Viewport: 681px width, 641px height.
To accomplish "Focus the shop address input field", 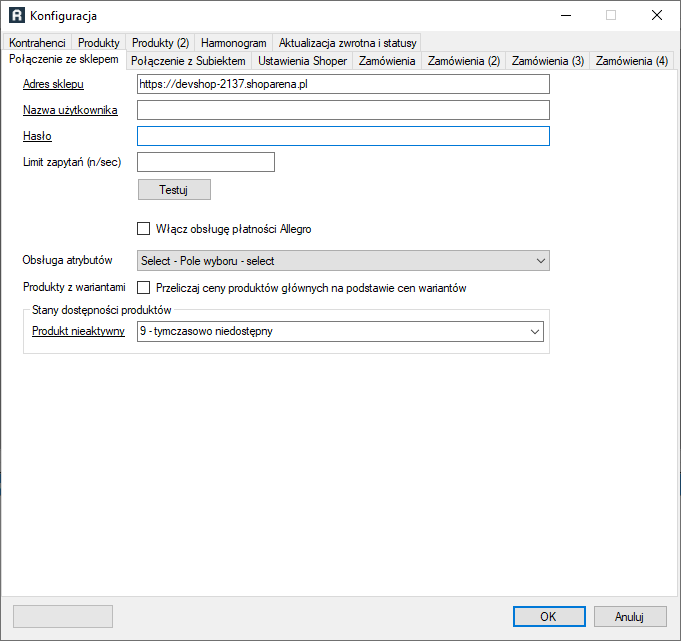I will (344, 84).
